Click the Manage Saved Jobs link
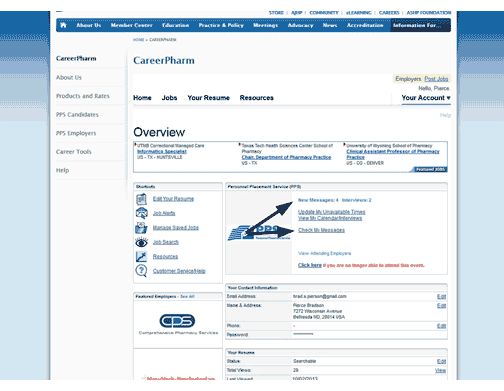The height and width of the screenshot is (391, 504). (x=176, y=228)
